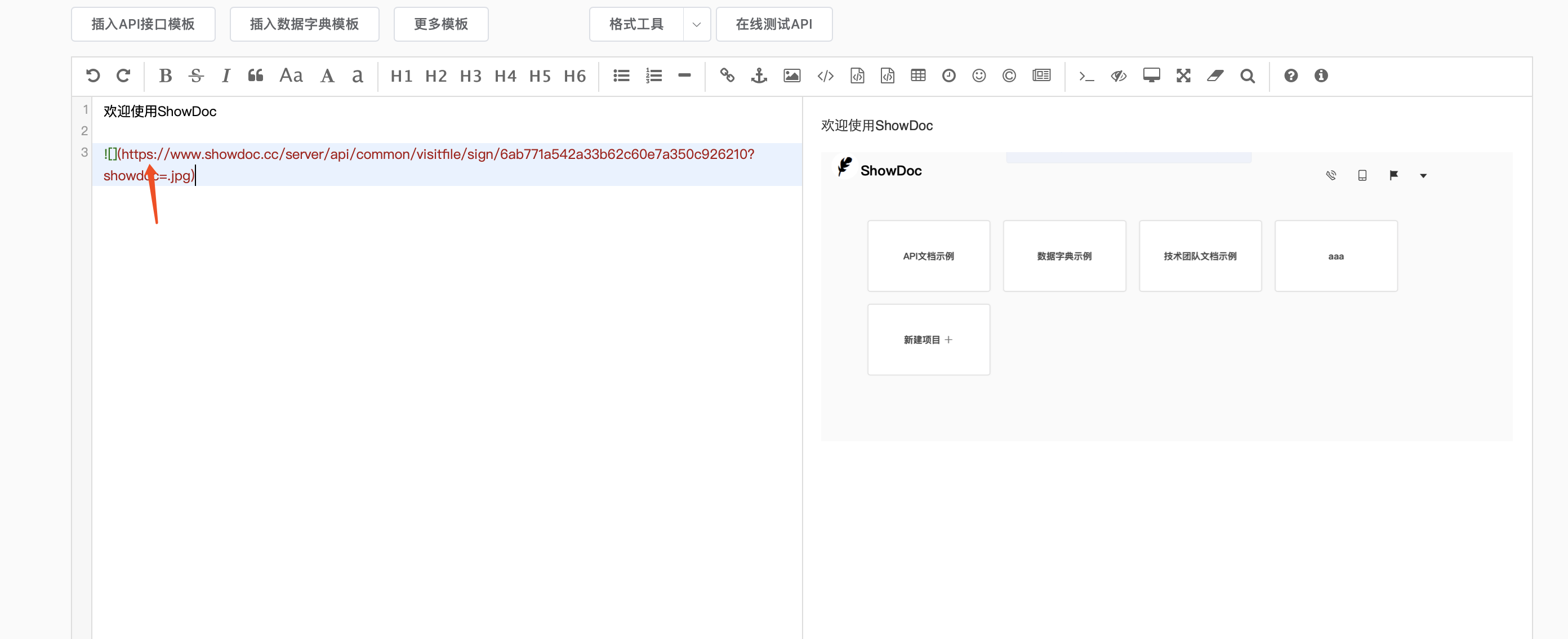Image resolution: width=1568 pixels, height=639 pixels.
Task: Insert H5 heading
Action: pyautogui.click(x=541, y=76)
